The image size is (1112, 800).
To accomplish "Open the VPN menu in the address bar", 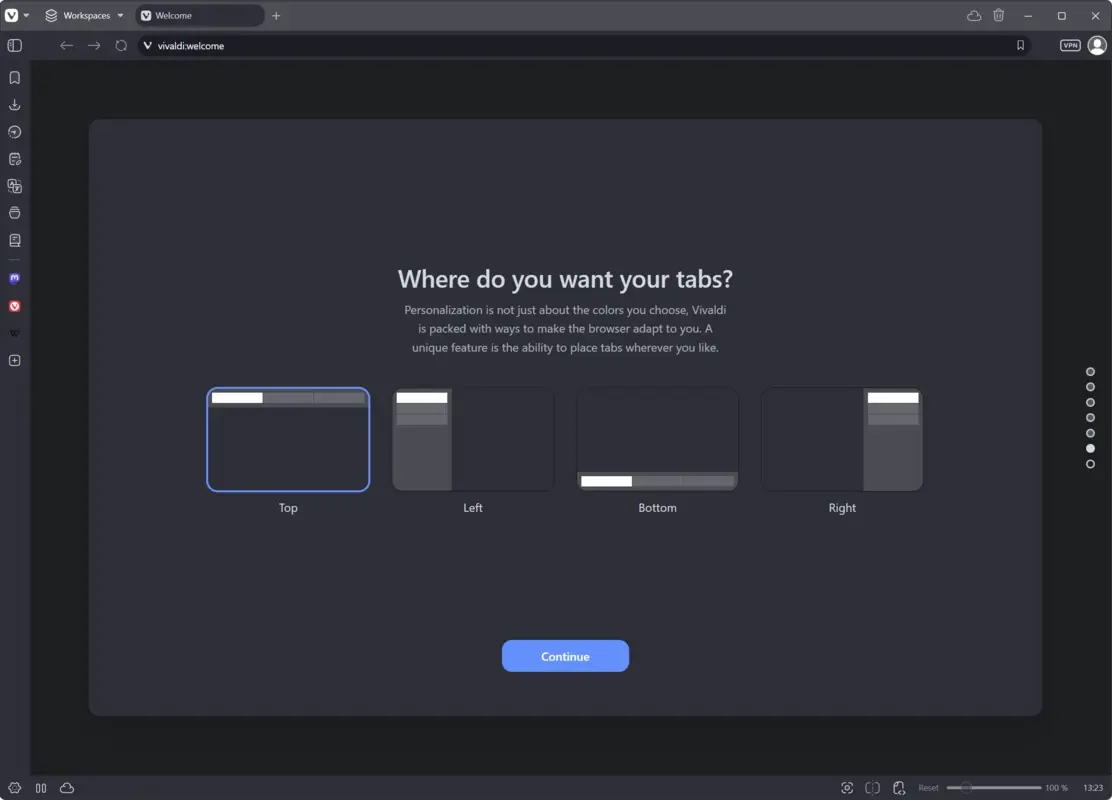I will pyautogui.click(x=1069, y=45).
